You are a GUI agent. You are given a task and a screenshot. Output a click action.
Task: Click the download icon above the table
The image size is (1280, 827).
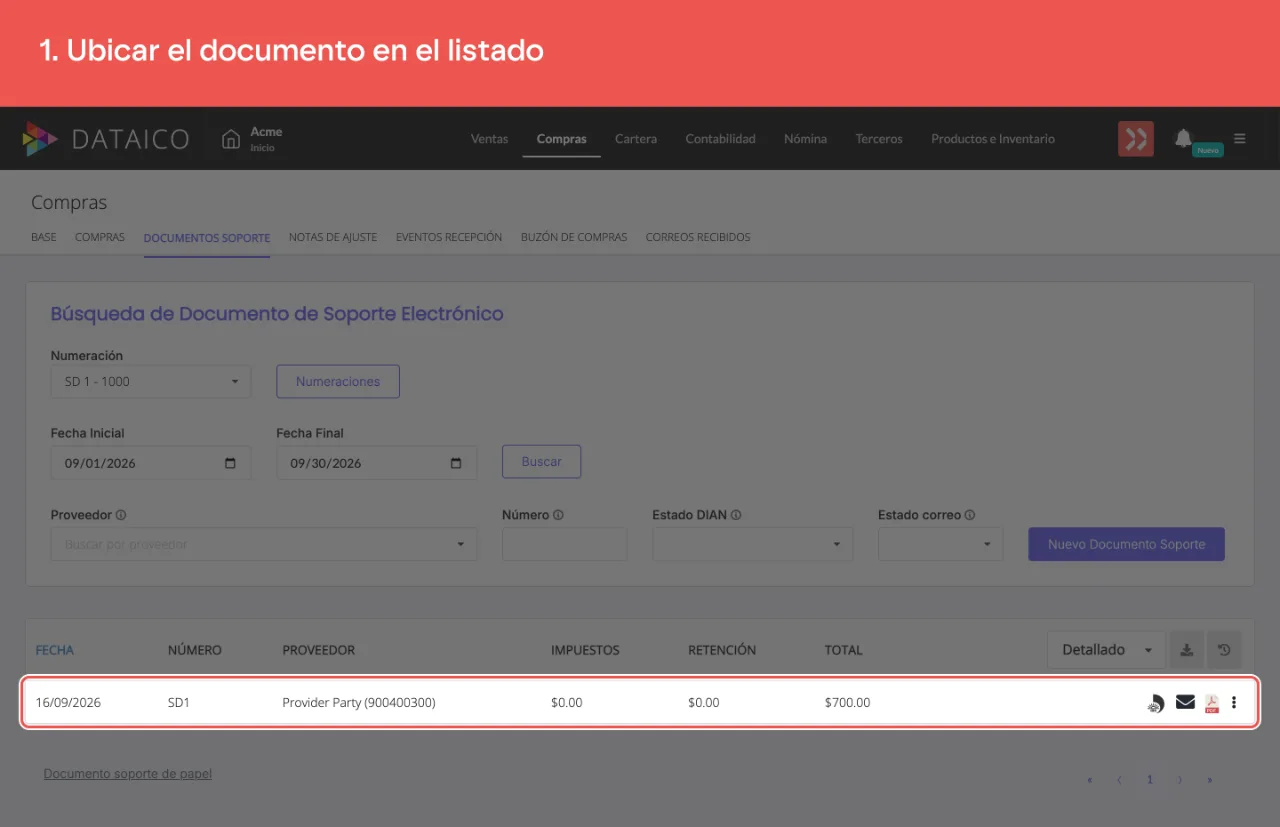tap(1186, 650)
